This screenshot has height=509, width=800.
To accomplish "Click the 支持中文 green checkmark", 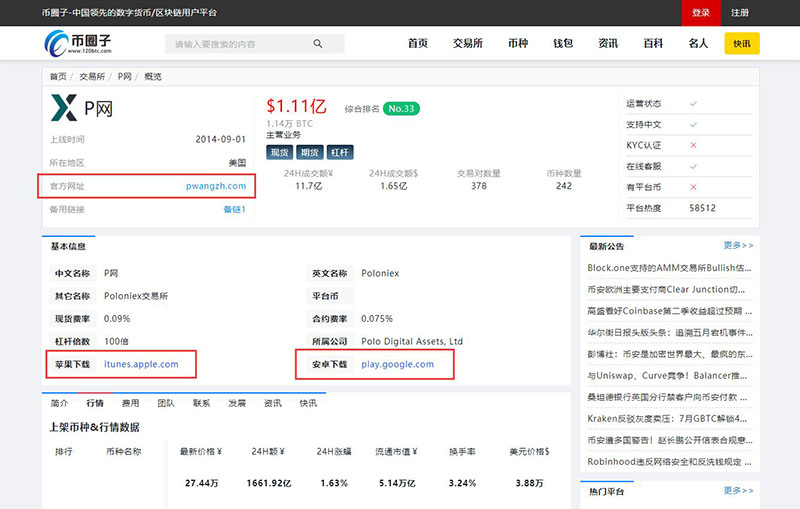I will pyautogui.click(x=693, y=124).
